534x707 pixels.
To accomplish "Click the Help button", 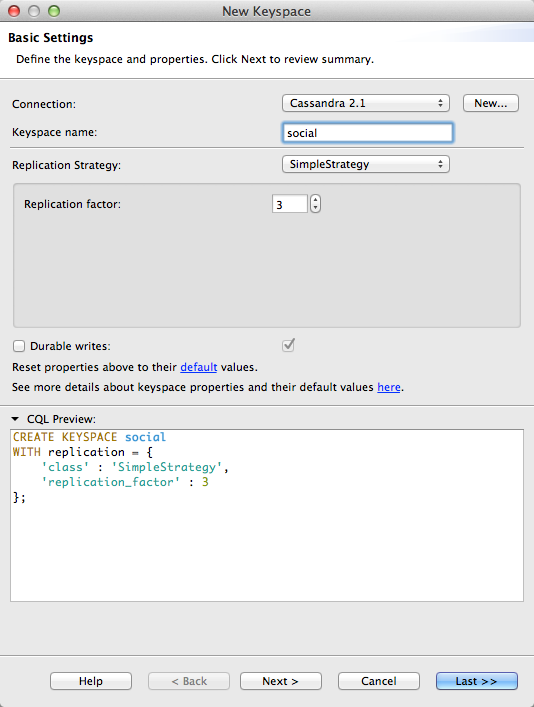I will point(91,681).
